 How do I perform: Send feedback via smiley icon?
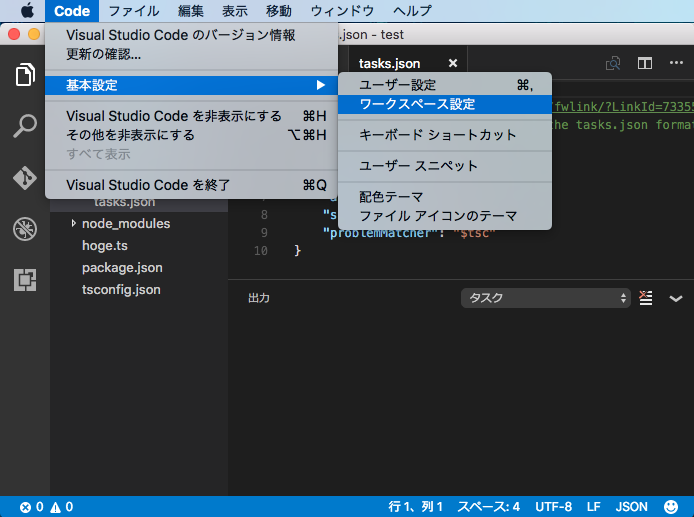671,506
